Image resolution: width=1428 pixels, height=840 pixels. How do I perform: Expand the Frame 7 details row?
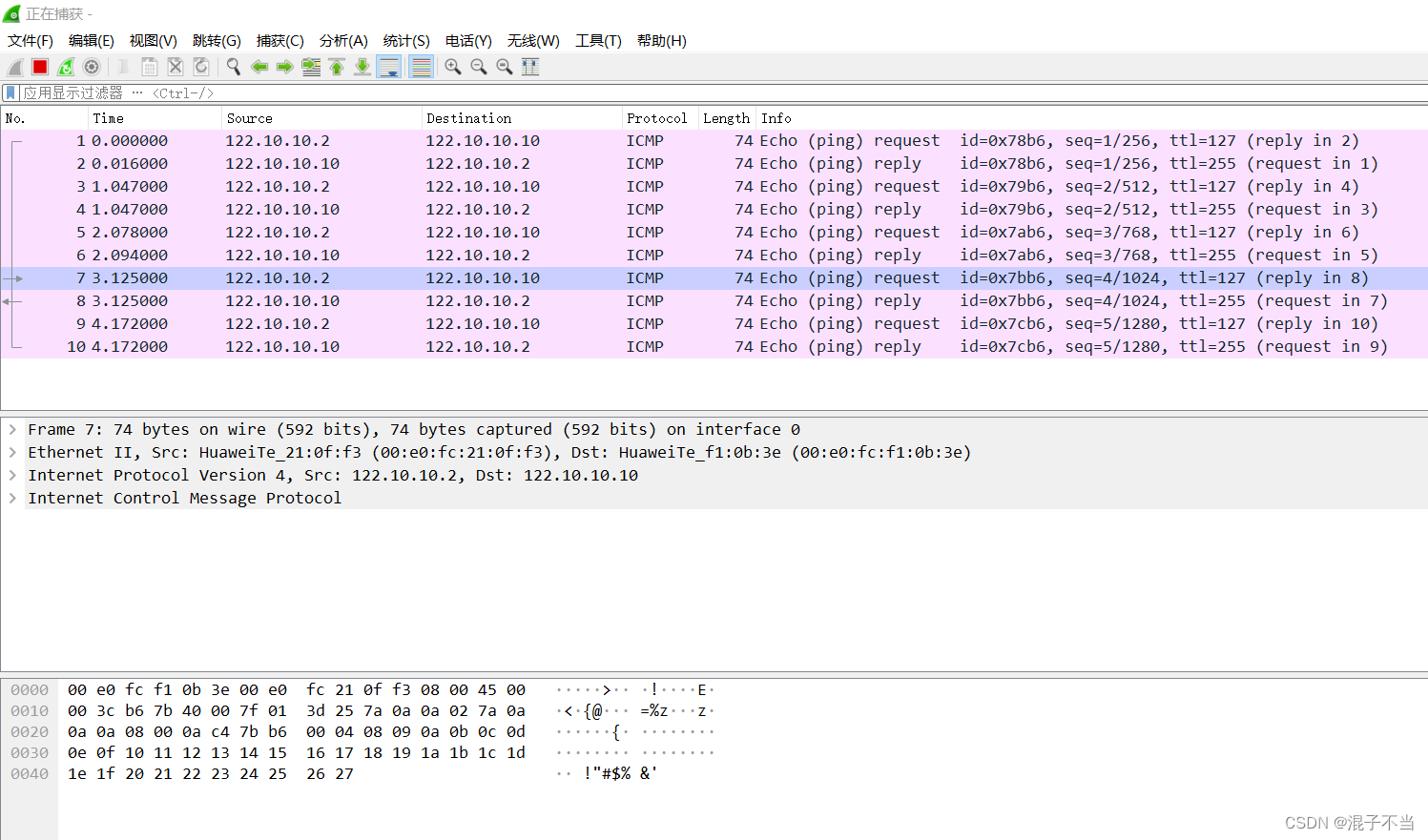(x=13, y=430)
